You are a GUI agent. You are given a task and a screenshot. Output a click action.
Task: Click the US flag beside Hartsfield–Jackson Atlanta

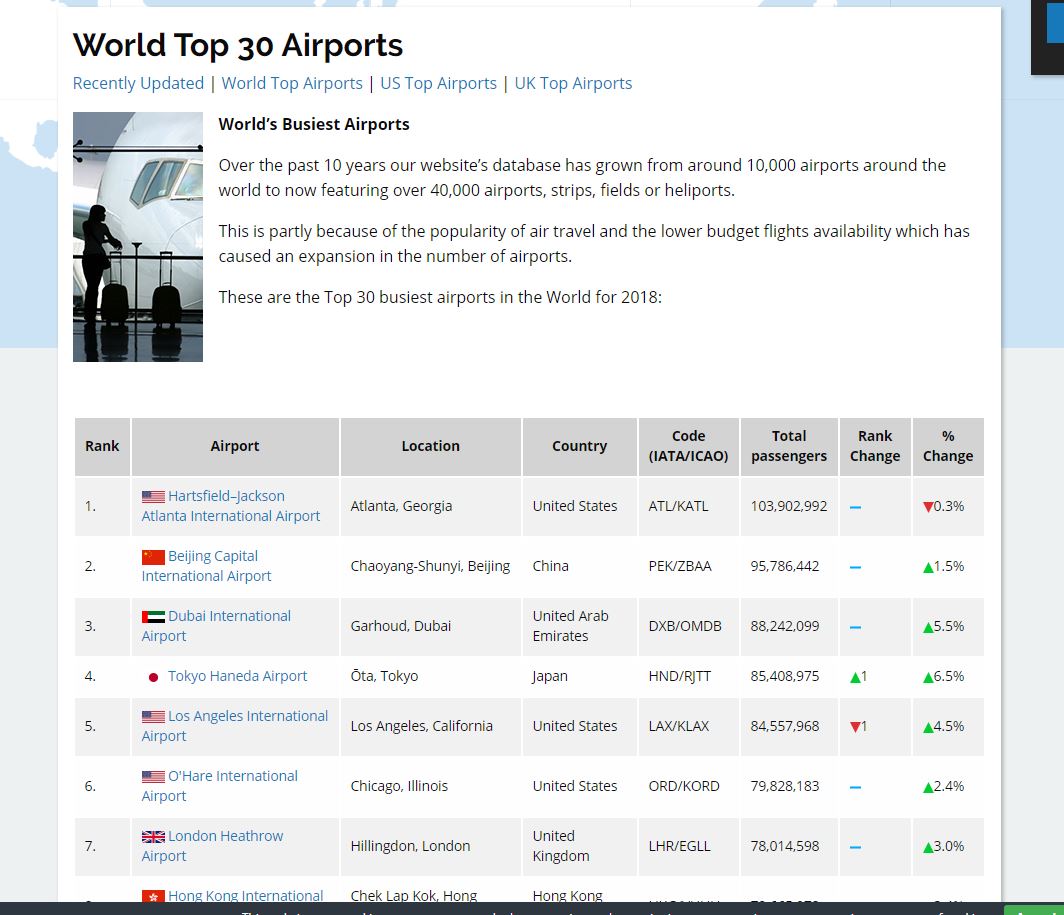click(152, 495)
